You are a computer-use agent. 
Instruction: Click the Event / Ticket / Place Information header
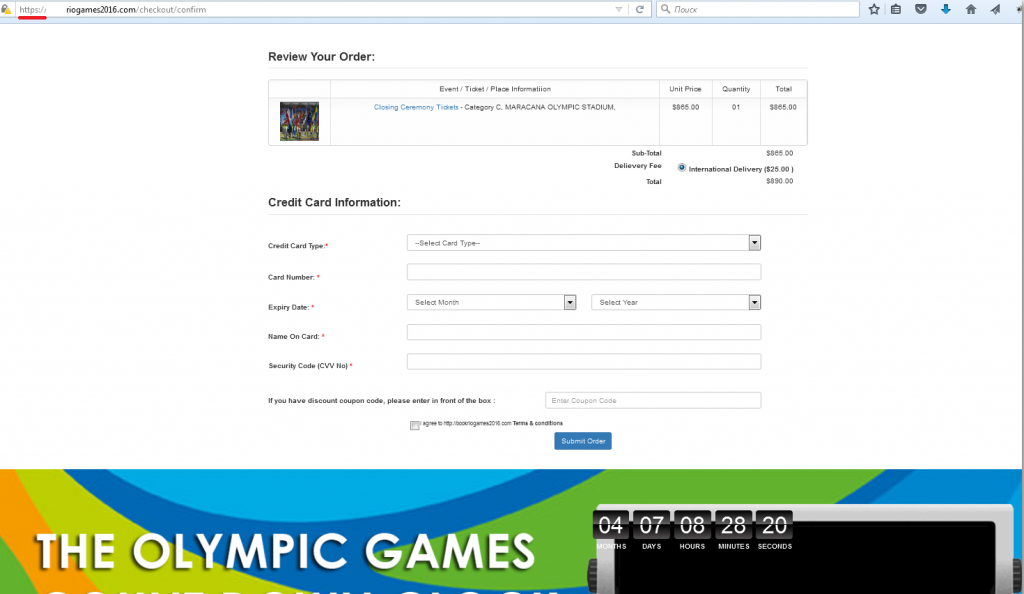[495, 89]
